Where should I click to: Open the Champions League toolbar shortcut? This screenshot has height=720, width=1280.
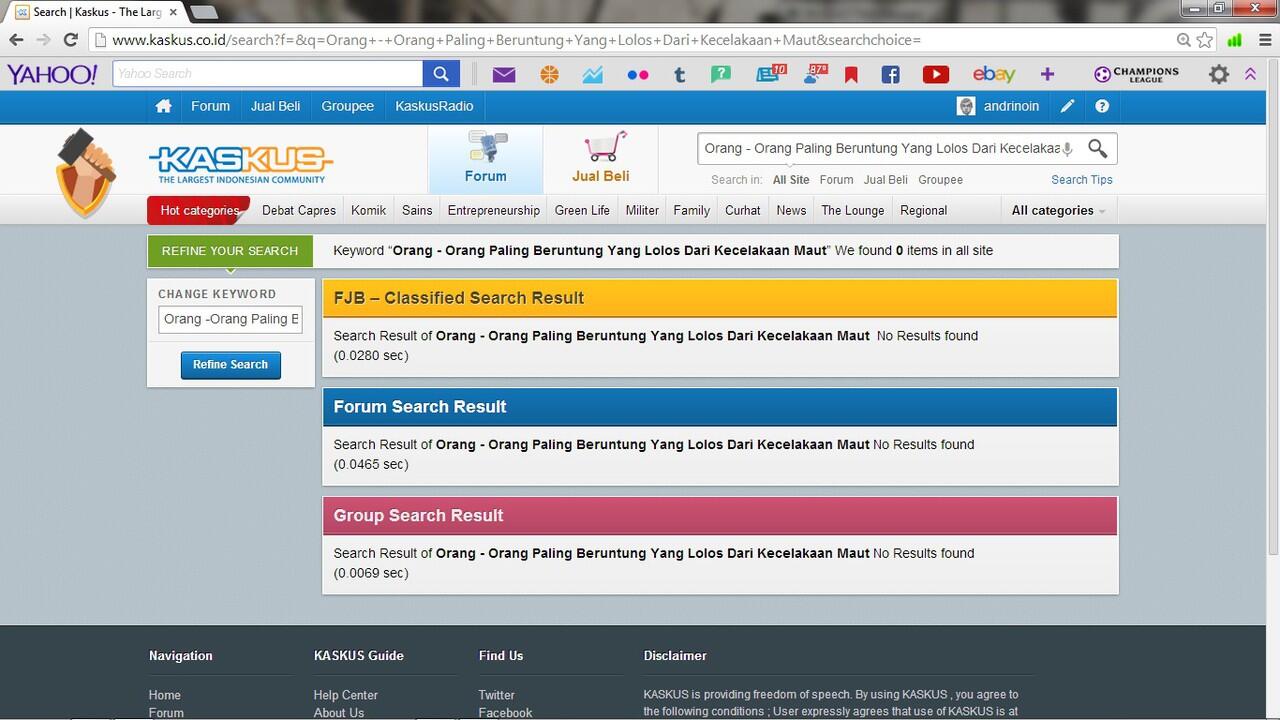[1136, 75]
